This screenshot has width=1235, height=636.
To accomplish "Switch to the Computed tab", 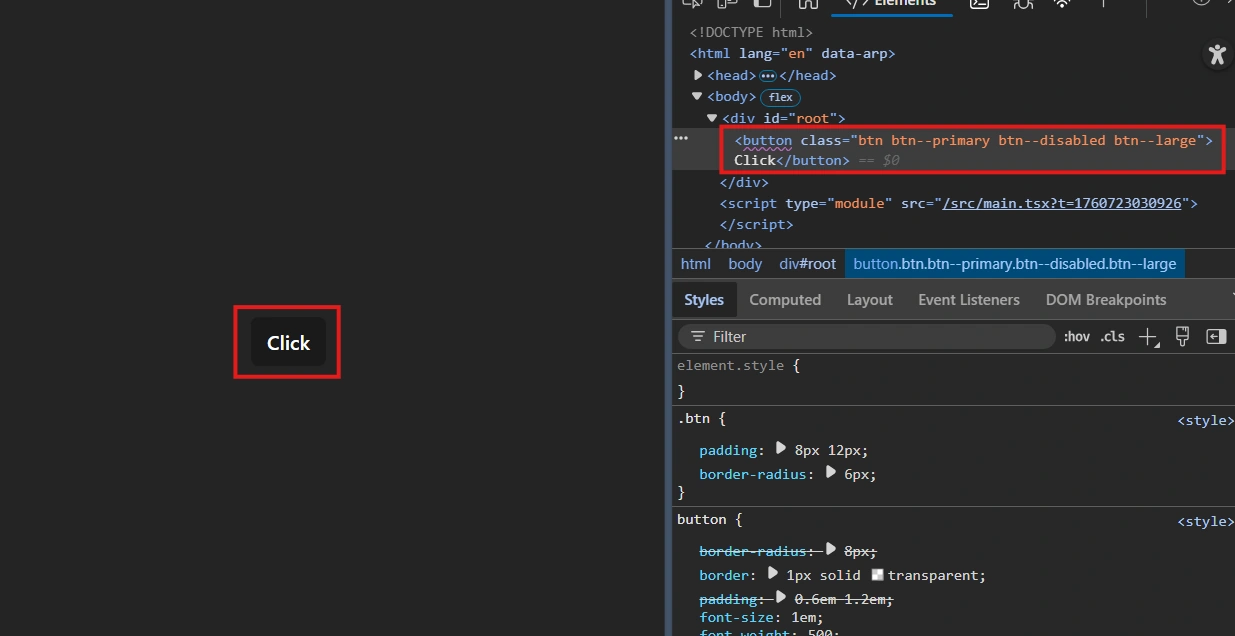I will point(785,300).
